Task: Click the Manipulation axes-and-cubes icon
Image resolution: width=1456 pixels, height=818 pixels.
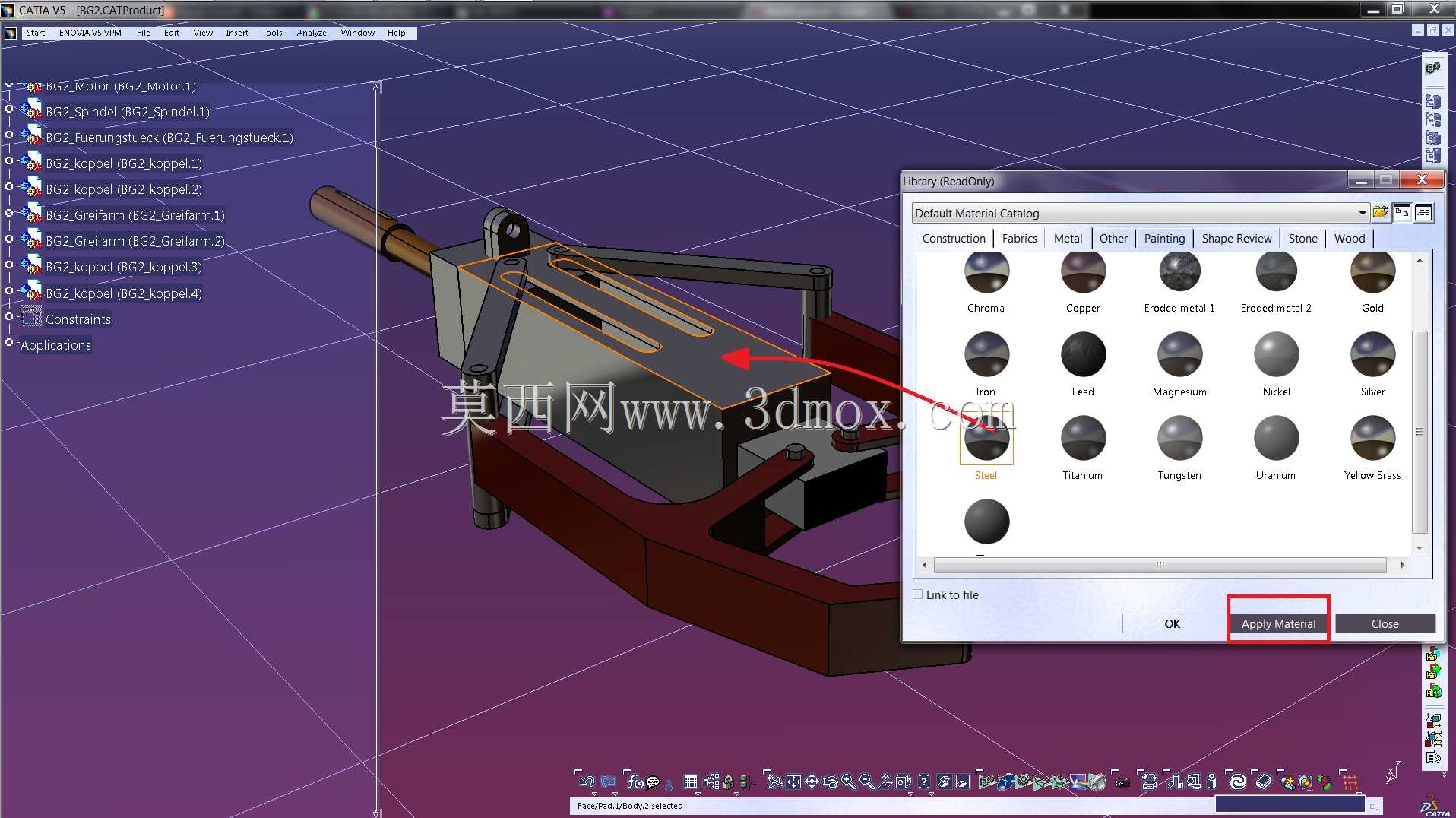Action: 1433,720
